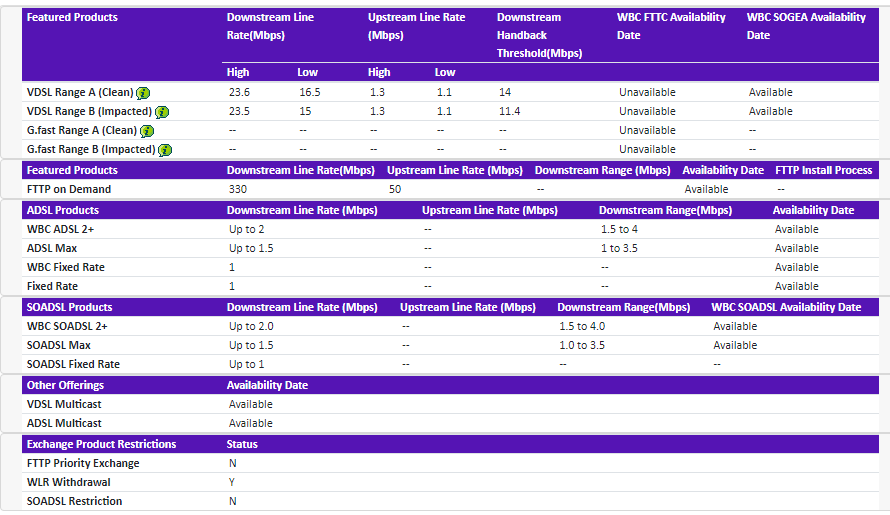Select the ADSL Max row label
890x515 pixels.
(52, 248)
